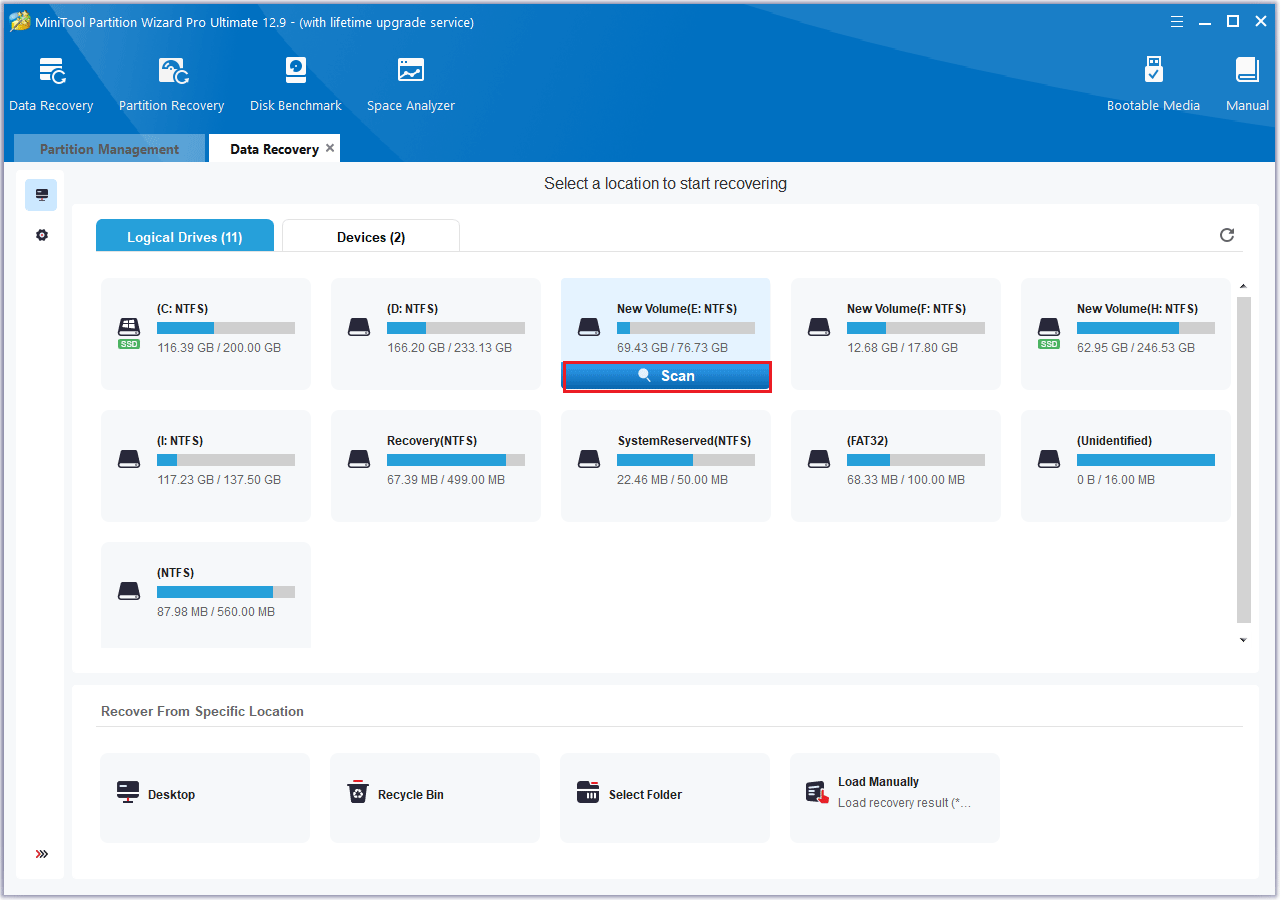Image resolution: width=1282 pixels, height=900 pixels.
Task: Click Desktop monitor icon
Action: pos(128,793)
